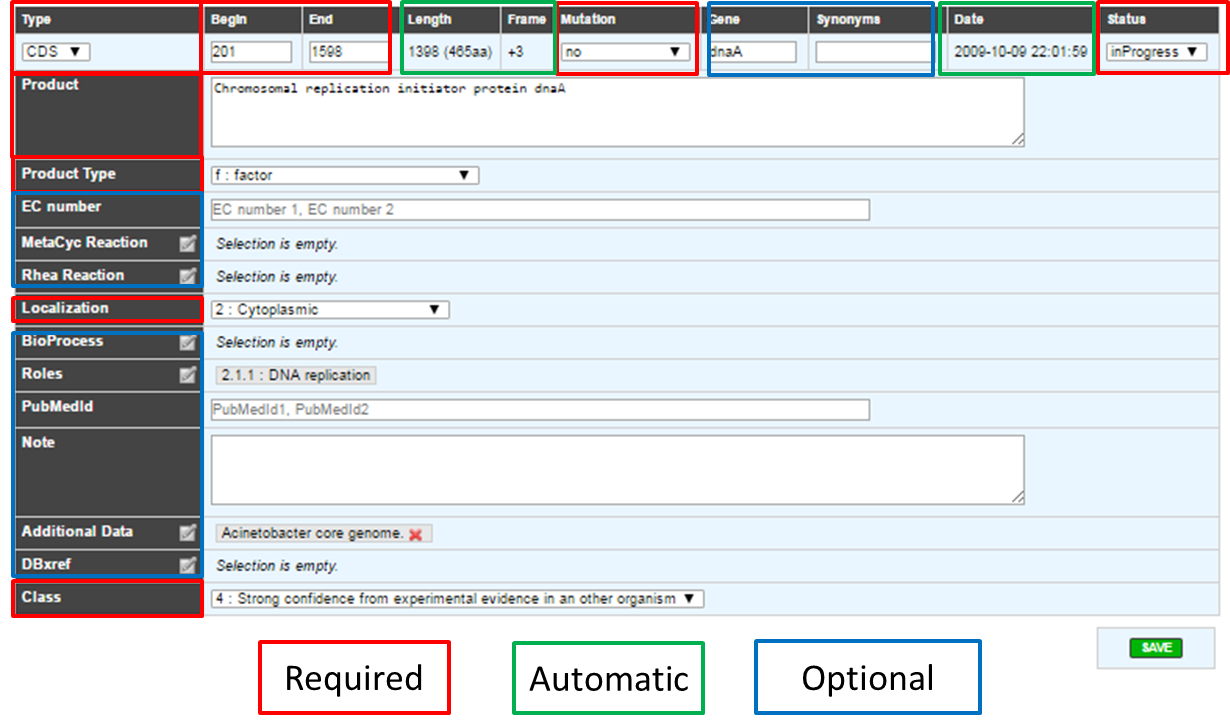Image resolution: width=1230 pixels, height=724 pixels.
Task: Click the Note text area
Action: tap(617, 469)
